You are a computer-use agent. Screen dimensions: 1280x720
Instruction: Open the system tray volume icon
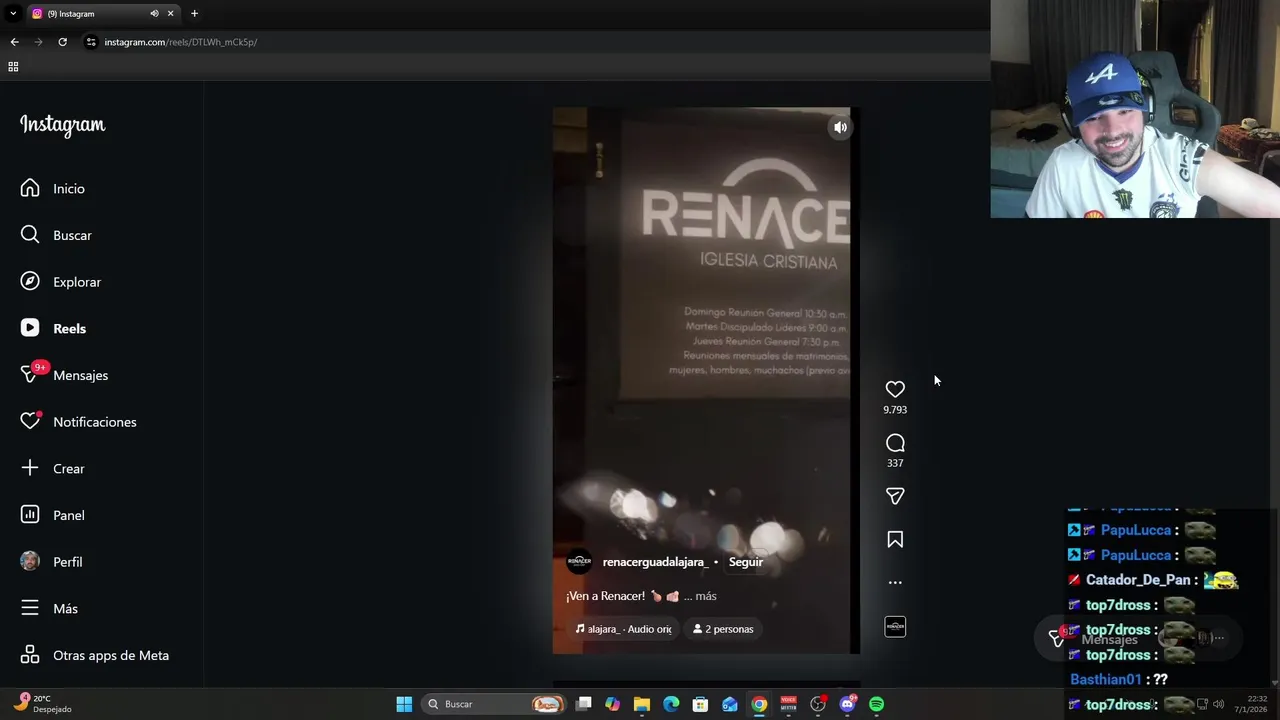[x=1218, y=704]
